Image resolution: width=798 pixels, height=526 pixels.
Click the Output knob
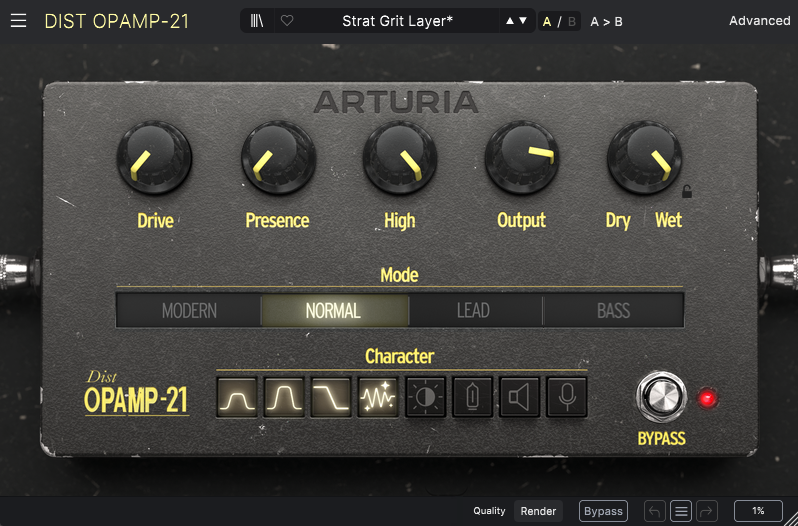click(x=522, y=158)
